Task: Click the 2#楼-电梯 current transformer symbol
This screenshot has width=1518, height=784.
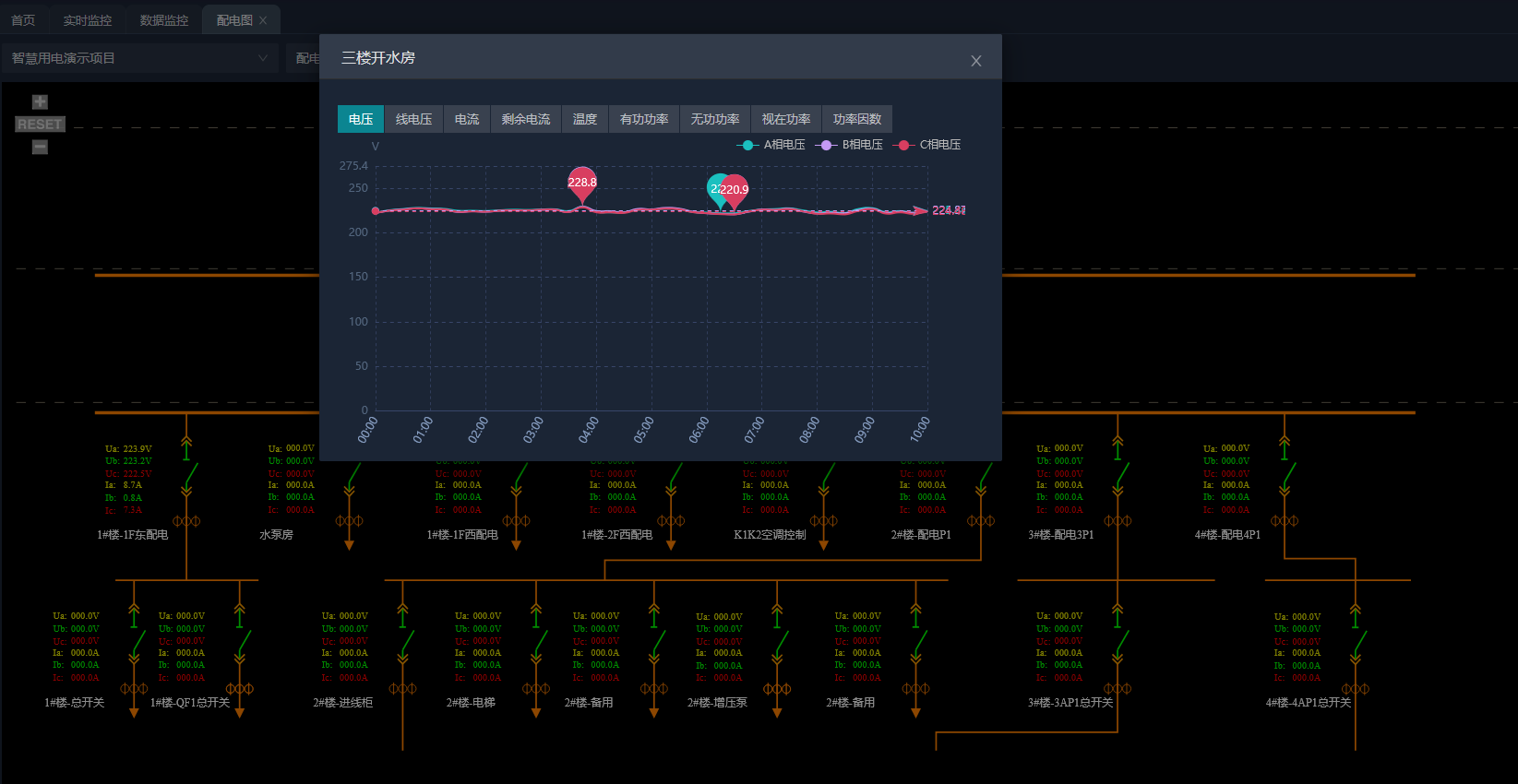Action: click(536, 689)
